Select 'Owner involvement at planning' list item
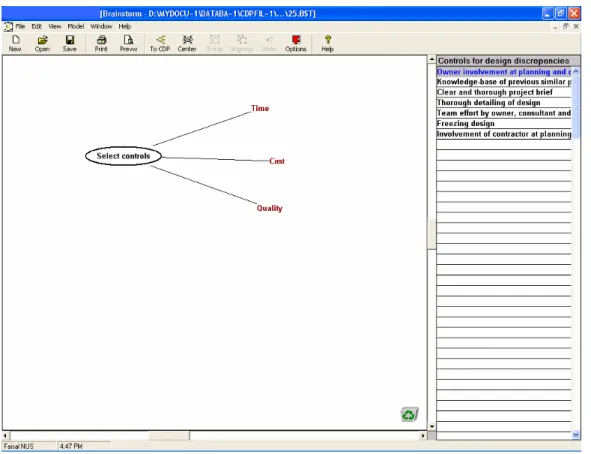The height and width of the screenshot is (454, 591). click(504, 72)
